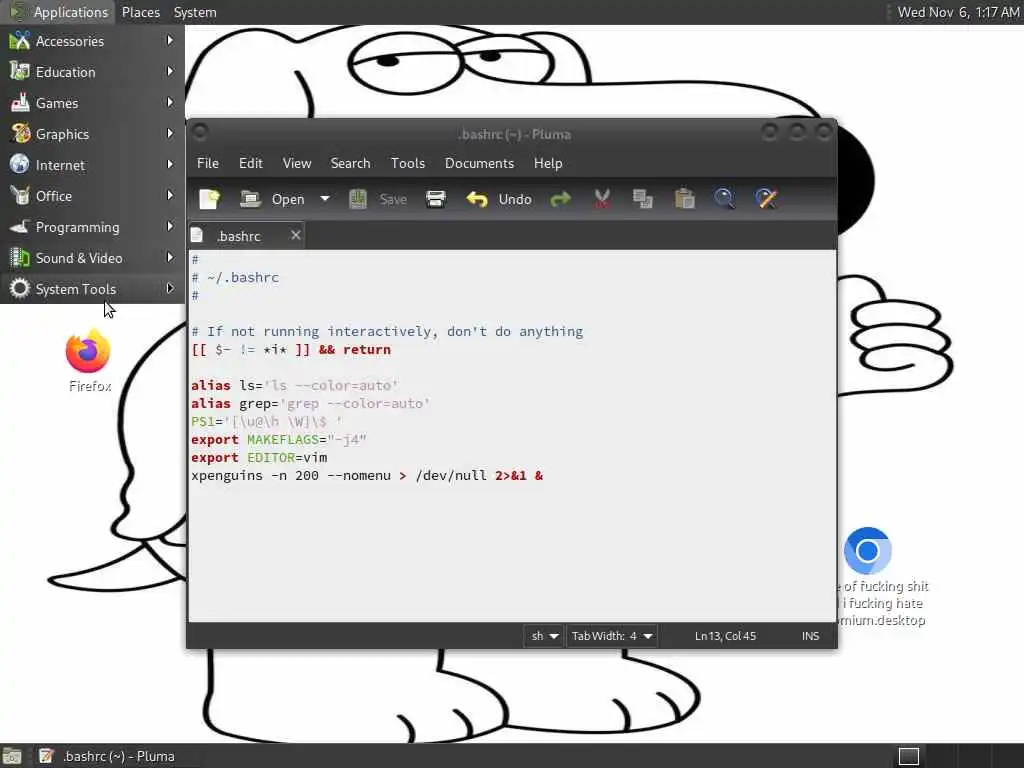This screenshot has width=1024, height=768.
Task: Print the document with printer icon
Action: tap(436, 199)
